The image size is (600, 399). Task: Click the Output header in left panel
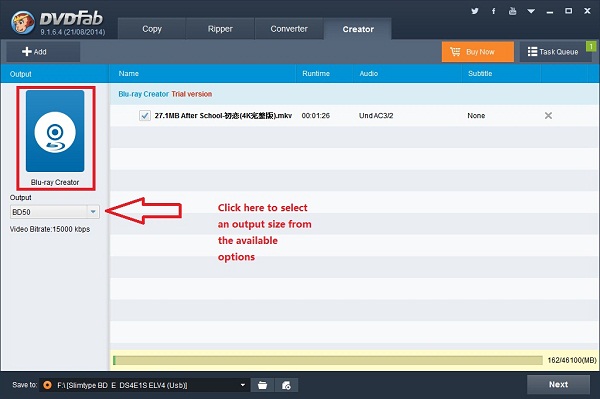click(x=21, y=74)
